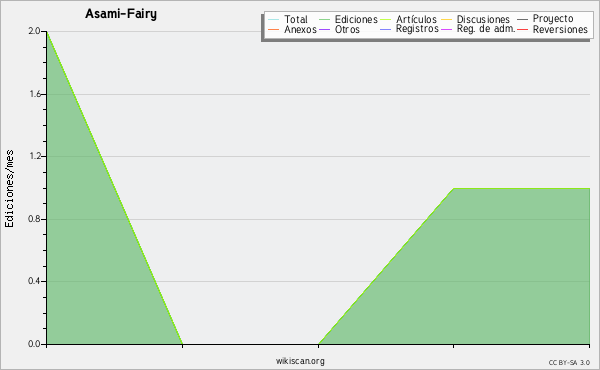This screenshot has width=600, height=370.
Task: Click the Proyecto legend entry
Action: (x=545, y=18)
